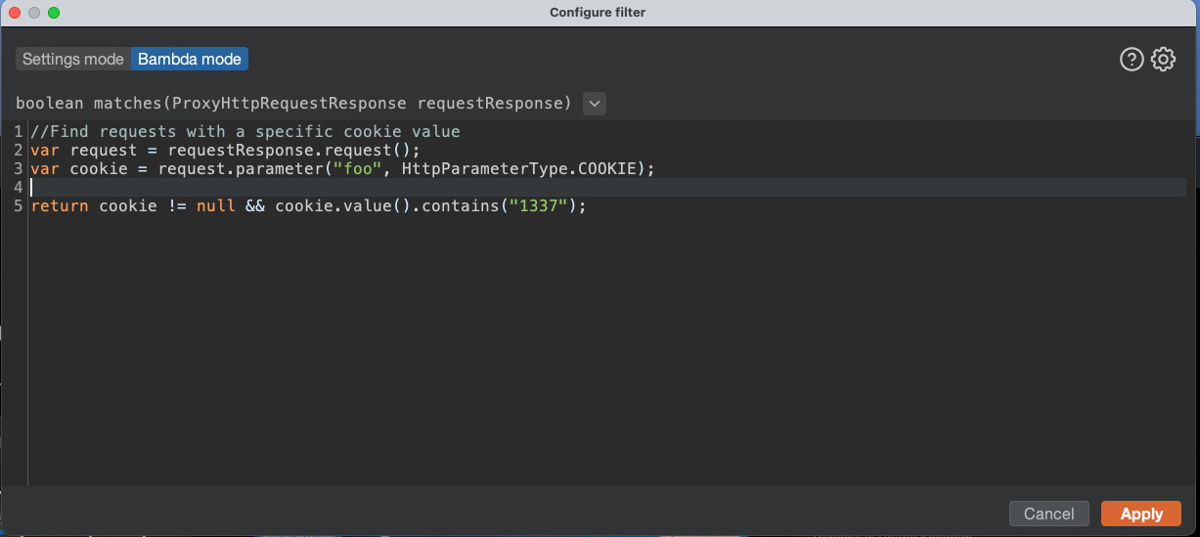1200x537 pixels.
Task: Select Bambda mode
Action: (189, 59)
